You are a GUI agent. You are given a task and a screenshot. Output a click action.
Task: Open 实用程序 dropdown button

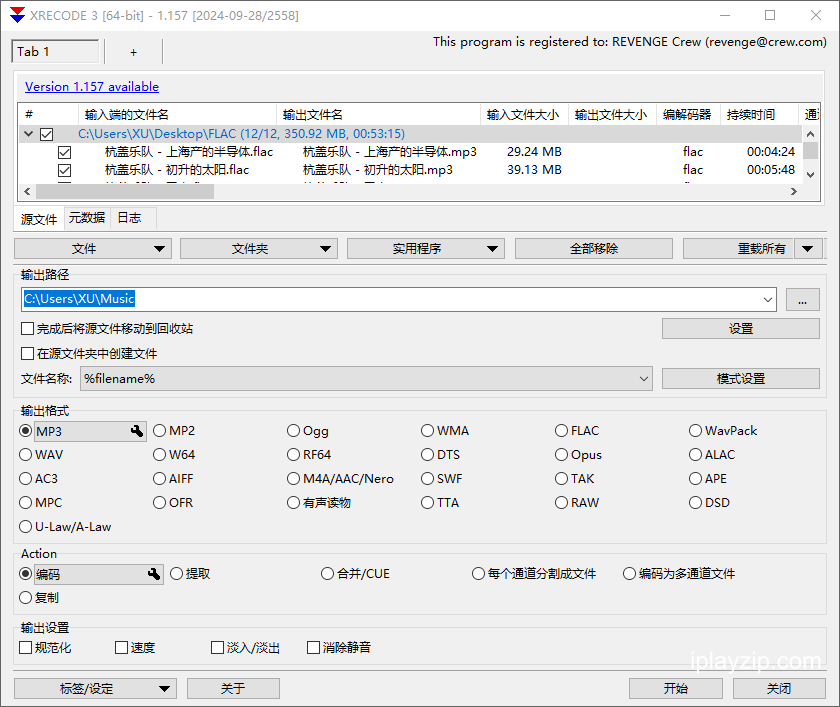click(426, 249)
